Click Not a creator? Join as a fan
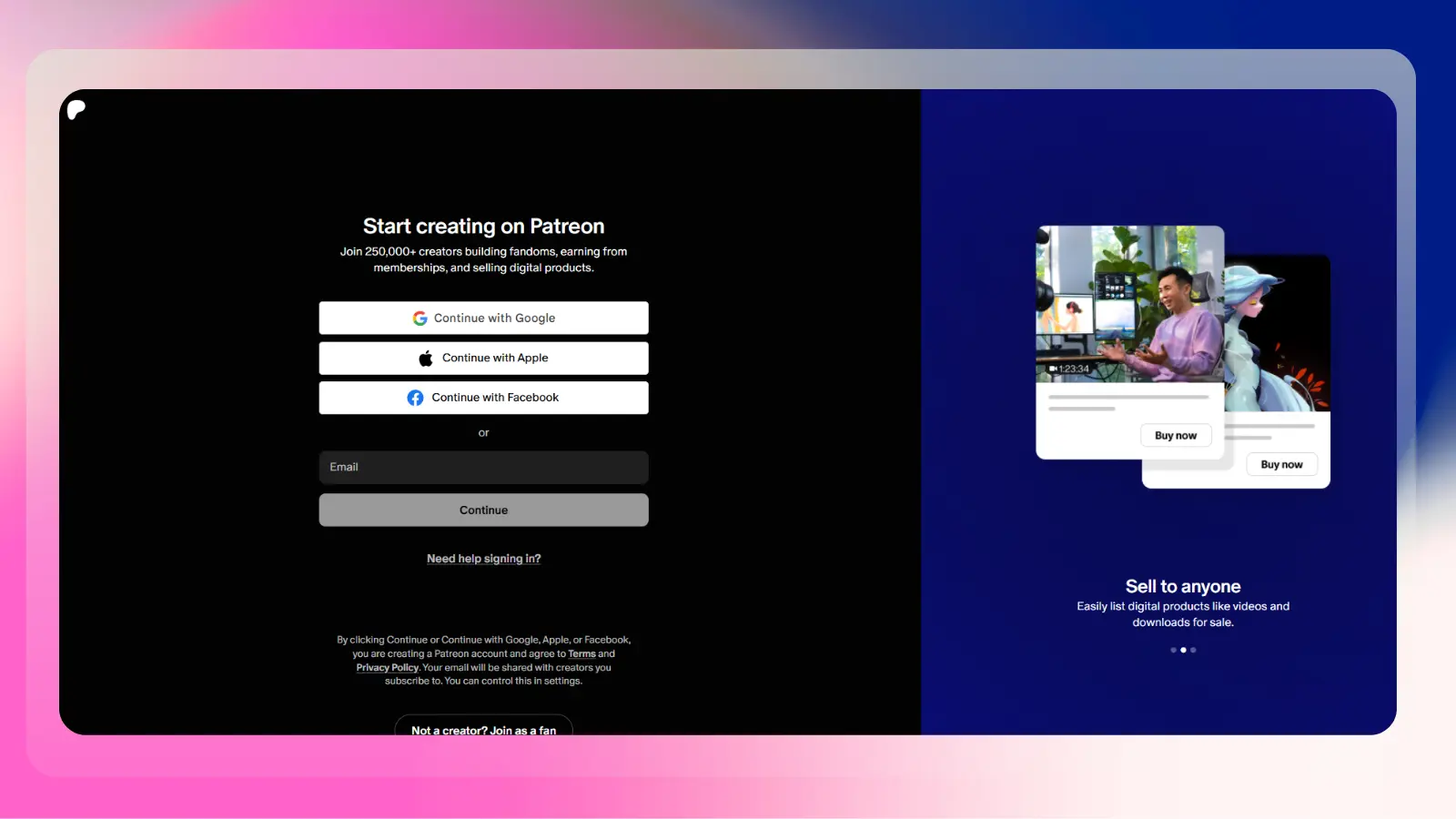This screenshot has height=819, width=1456. 483,727
